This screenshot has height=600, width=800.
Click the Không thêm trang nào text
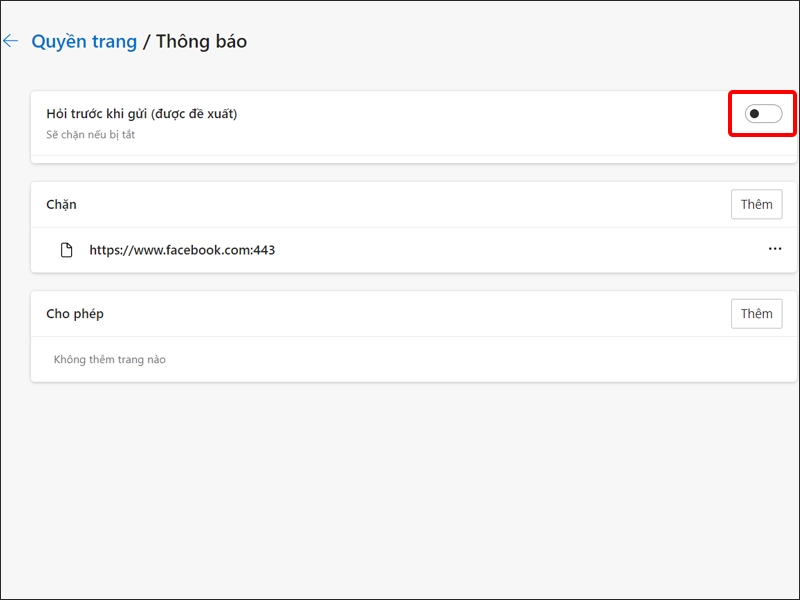pos(110,359)
